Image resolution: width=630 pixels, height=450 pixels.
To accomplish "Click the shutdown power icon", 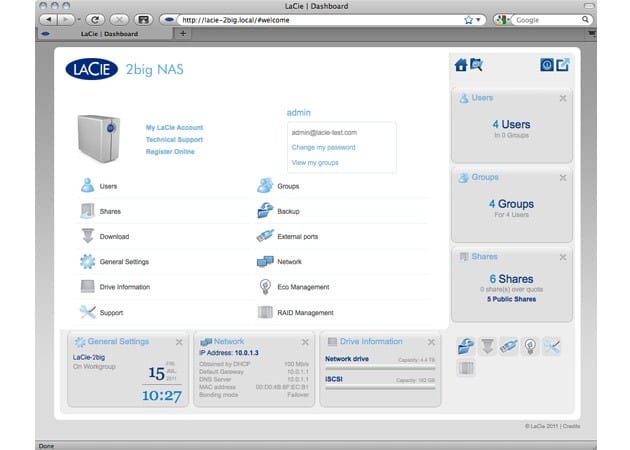I will click(x=546, y=65).
